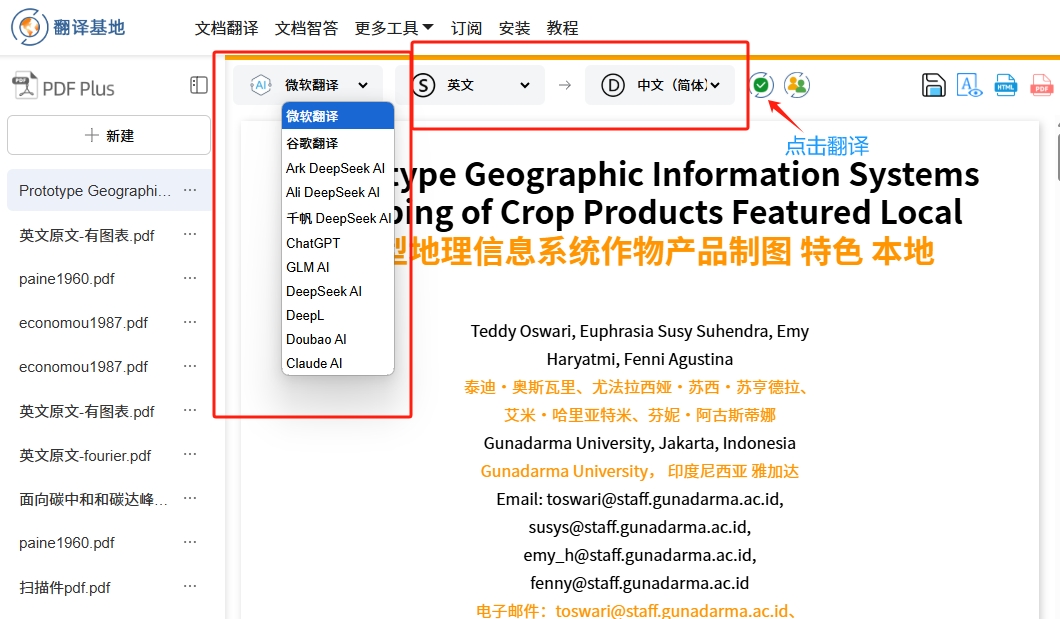Select ChatGPT as translation engine
The width and height of the screenshot is (1060, 619).
point(337,243)
